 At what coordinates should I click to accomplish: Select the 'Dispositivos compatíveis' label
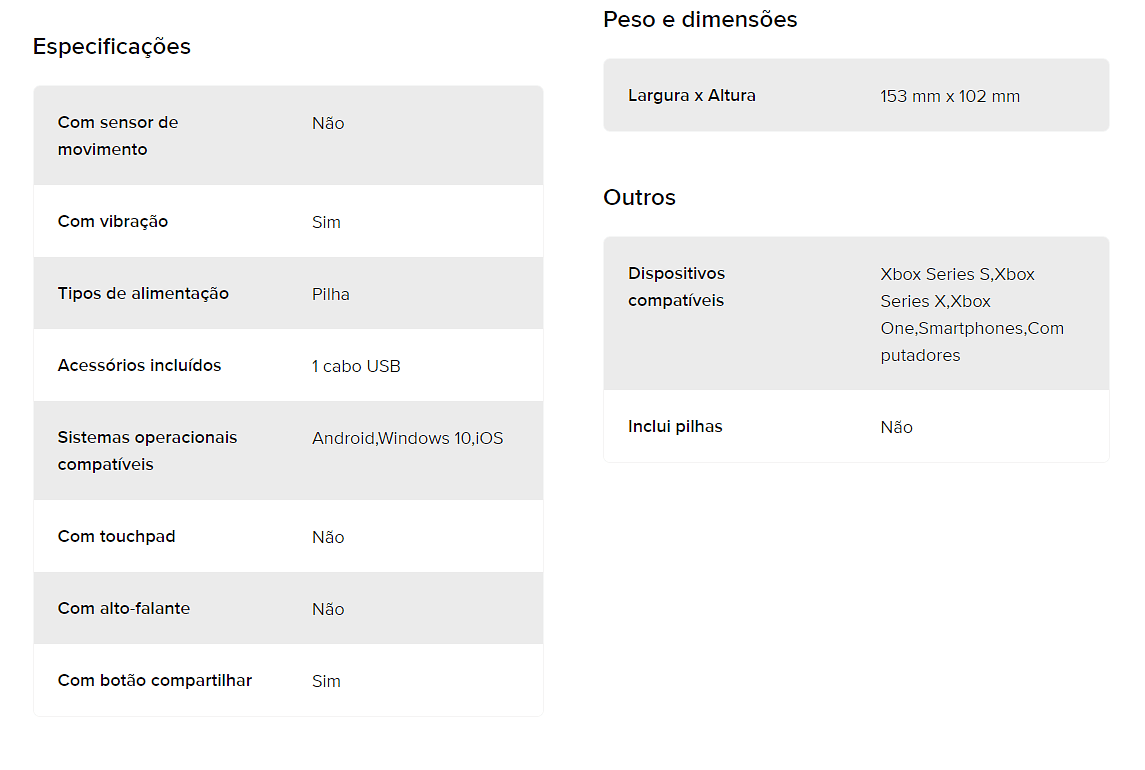677,287
